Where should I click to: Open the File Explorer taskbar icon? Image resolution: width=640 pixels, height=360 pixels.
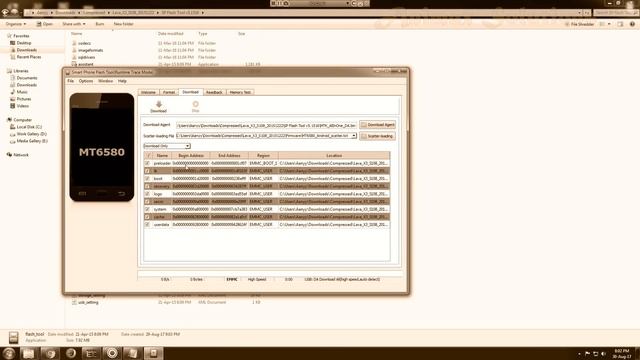pyautogui.click(x=28, y=353)
